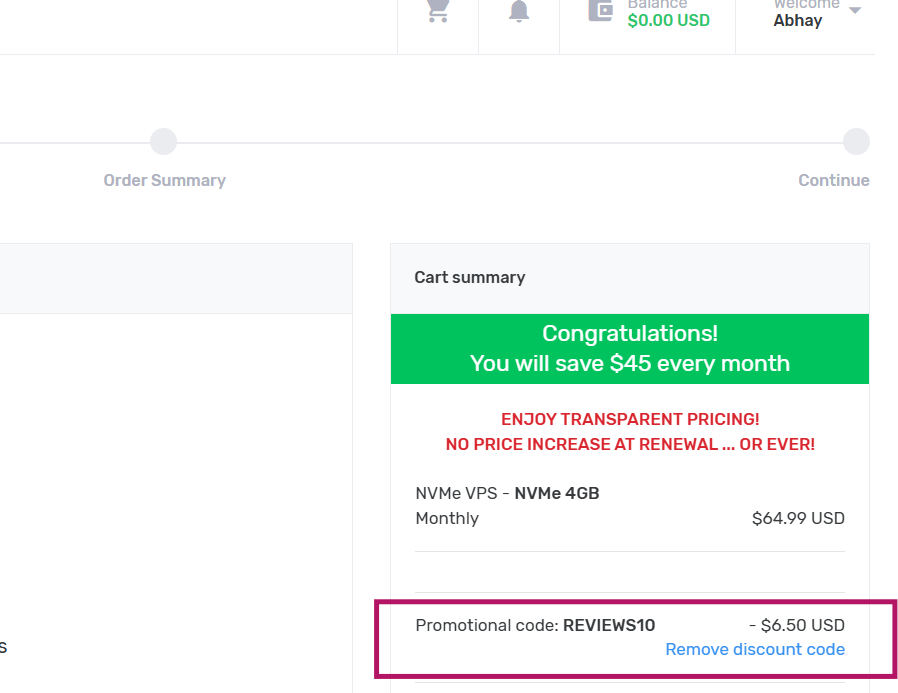Click the Remove discount code link
Viewport: 898px width, 693px height.
coord(755,649)
